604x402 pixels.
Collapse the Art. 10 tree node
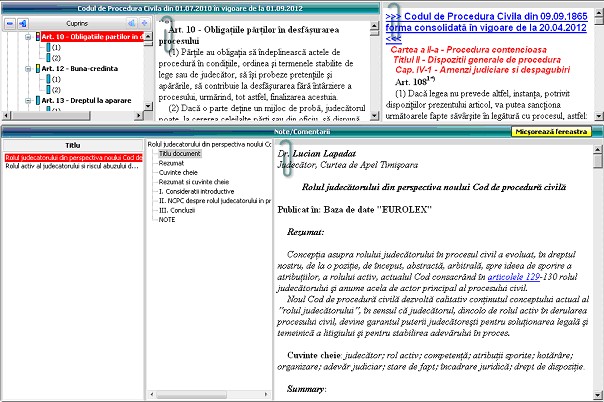[28, 37]
